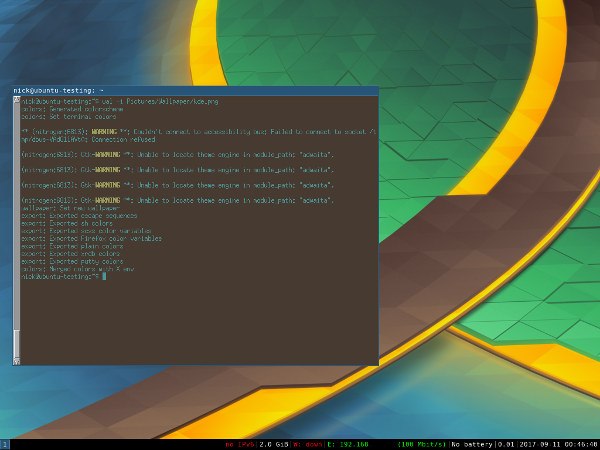Image resolution: width=600 pixels, height=450 pixels.
Task: Click 'wallpaper: Set new wallpaper' line
Action: tap(71, 208)
